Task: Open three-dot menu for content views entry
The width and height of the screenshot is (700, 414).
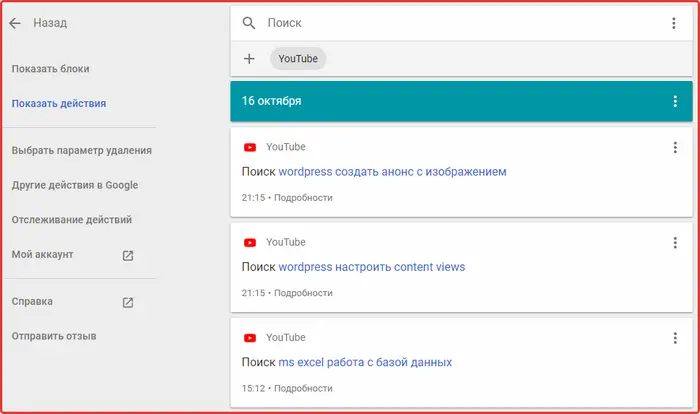Action: tap(675, 243)
